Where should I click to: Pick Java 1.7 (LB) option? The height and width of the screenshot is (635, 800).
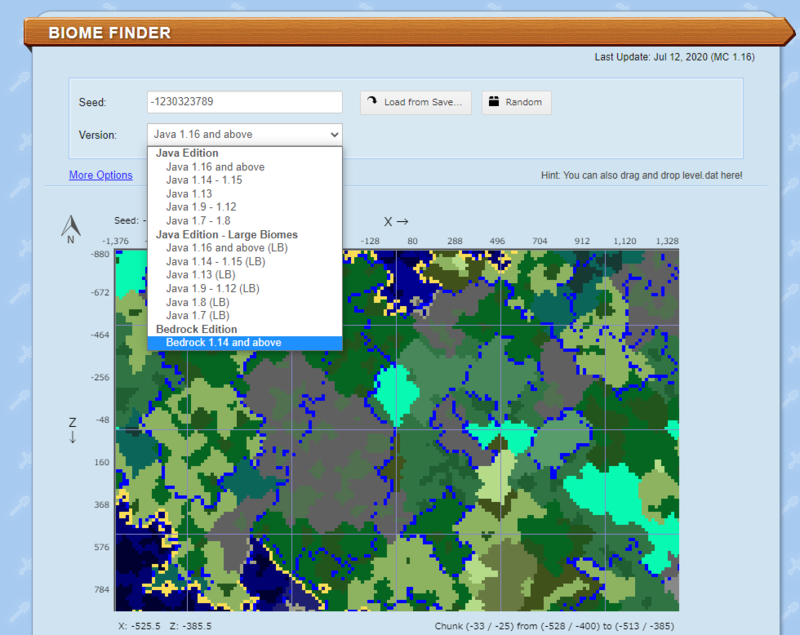pyautogui.click(x=245, y=316)
